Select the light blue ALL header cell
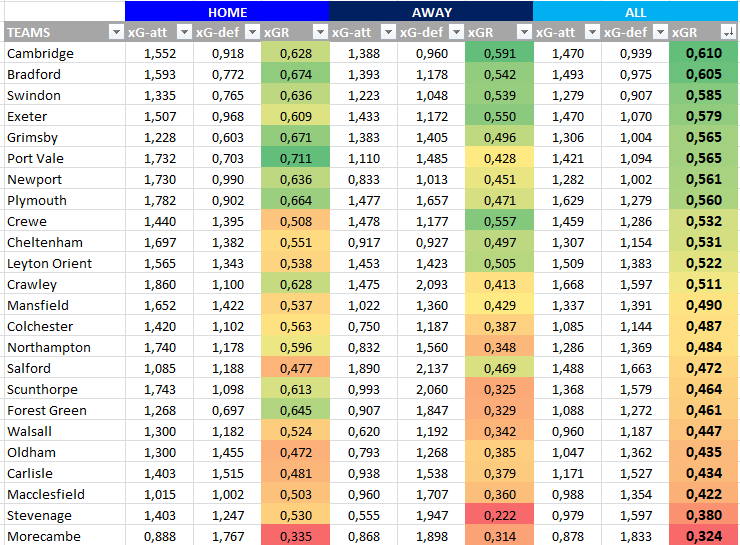Image resolution: width=740 pixels, height=545 pixels. tap(635, 11)
